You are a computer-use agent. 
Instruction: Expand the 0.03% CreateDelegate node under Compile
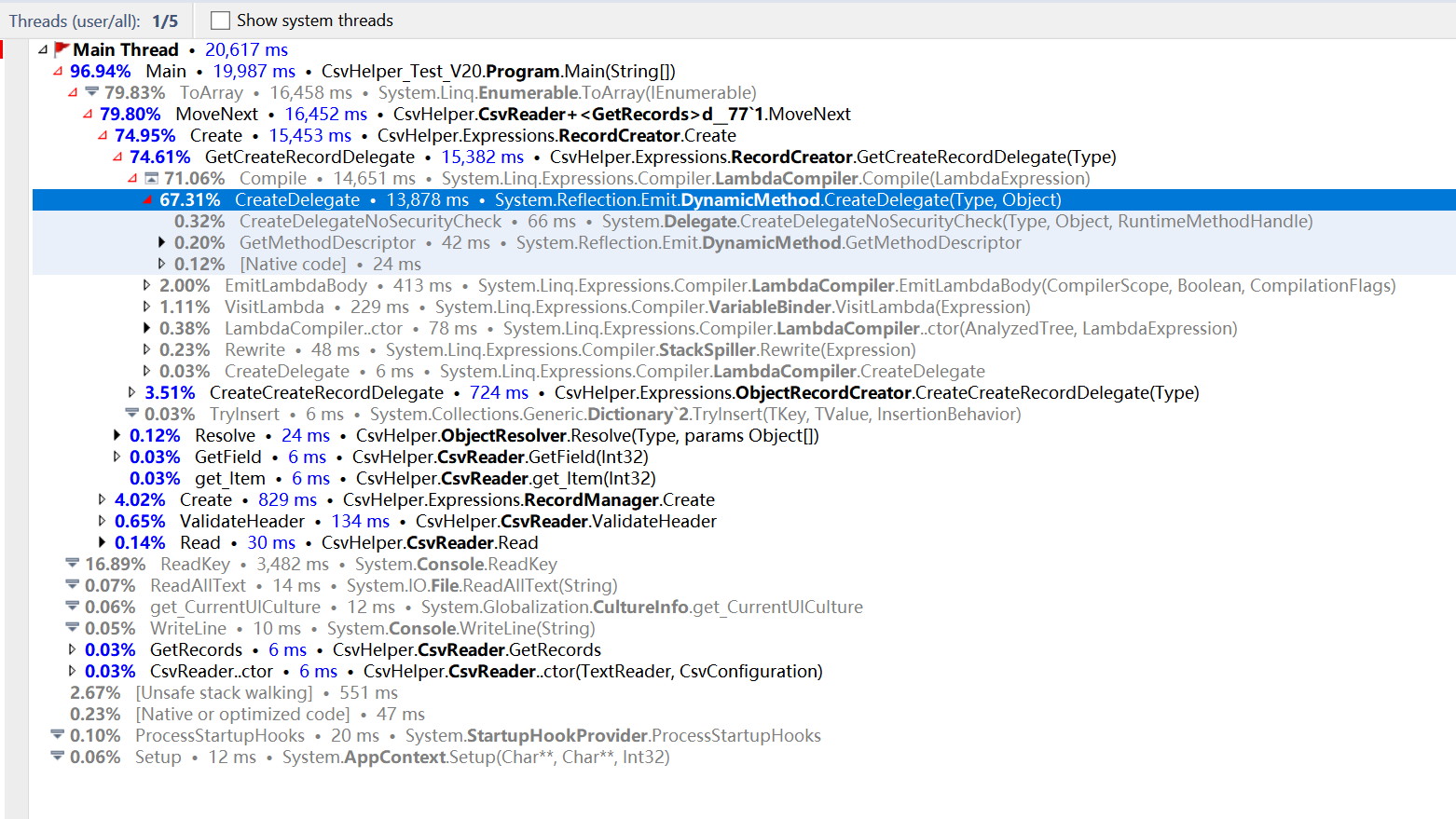[147, 371]
